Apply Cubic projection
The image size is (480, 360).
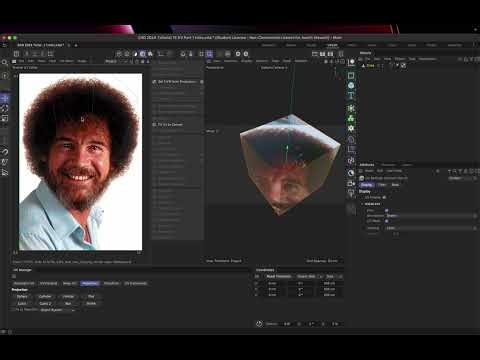point(22,304)
